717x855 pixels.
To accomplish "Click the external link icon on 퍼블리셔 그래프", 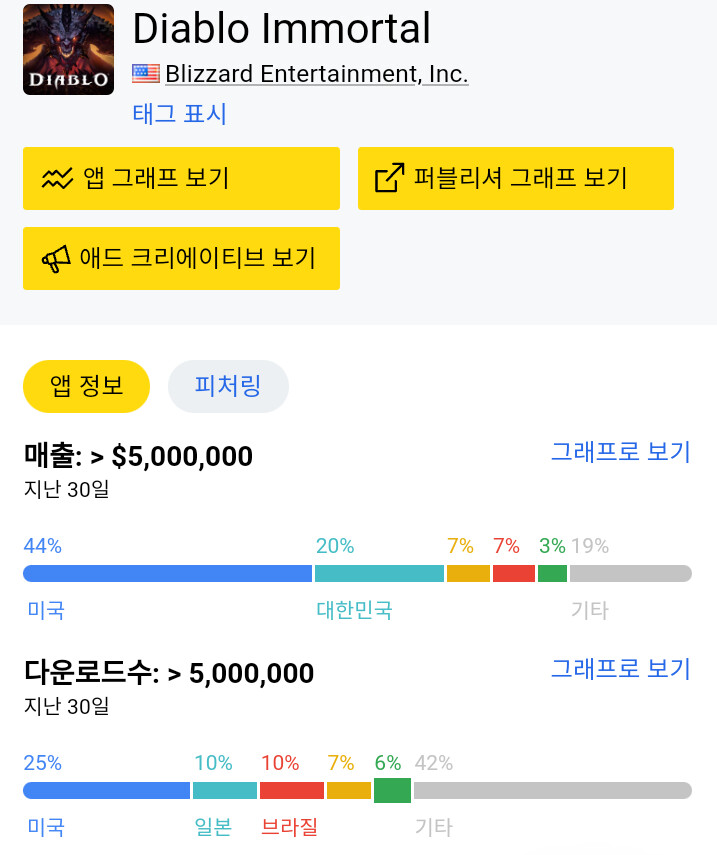I will pos(389,179).
